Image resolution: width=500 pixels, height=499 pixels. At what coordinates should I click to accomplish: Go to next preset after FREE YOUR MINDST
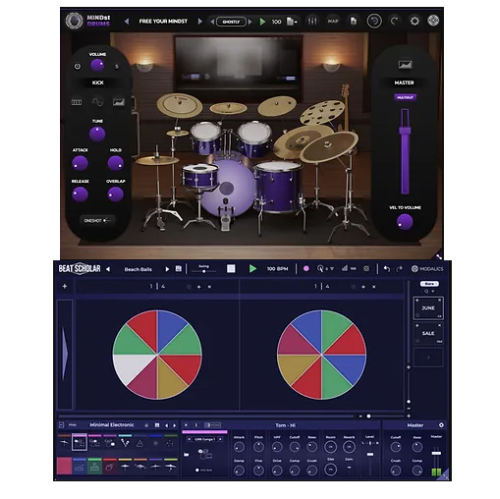(x=200, y=21)
